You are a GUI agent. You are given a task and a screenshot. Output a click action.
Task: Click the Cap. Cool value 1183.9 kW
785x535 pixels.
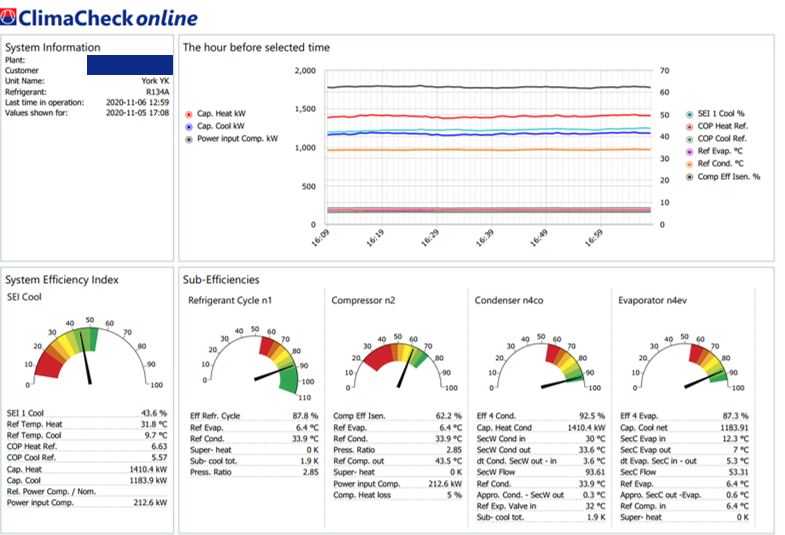pos(148,480)
